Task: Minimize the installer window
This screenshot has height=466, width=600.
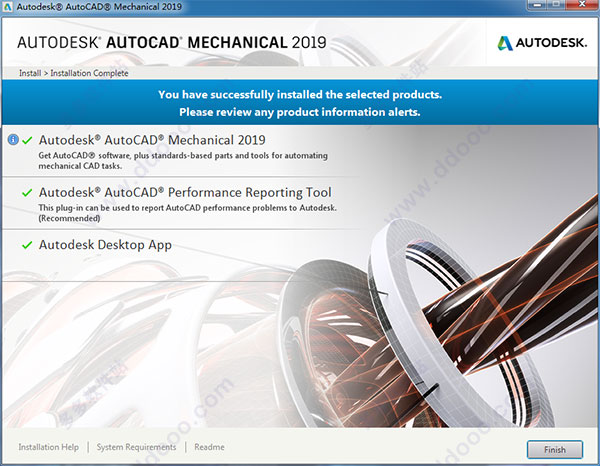Action: [x=539, y=5]
